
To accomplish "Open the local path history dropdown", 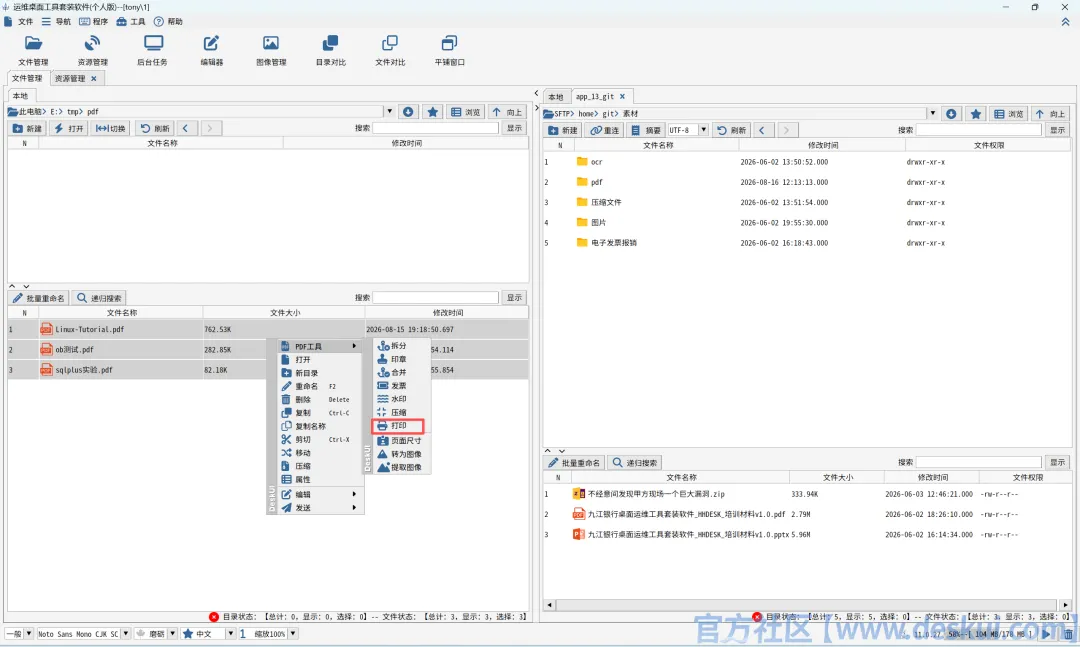I will click(x=389, y=112).
